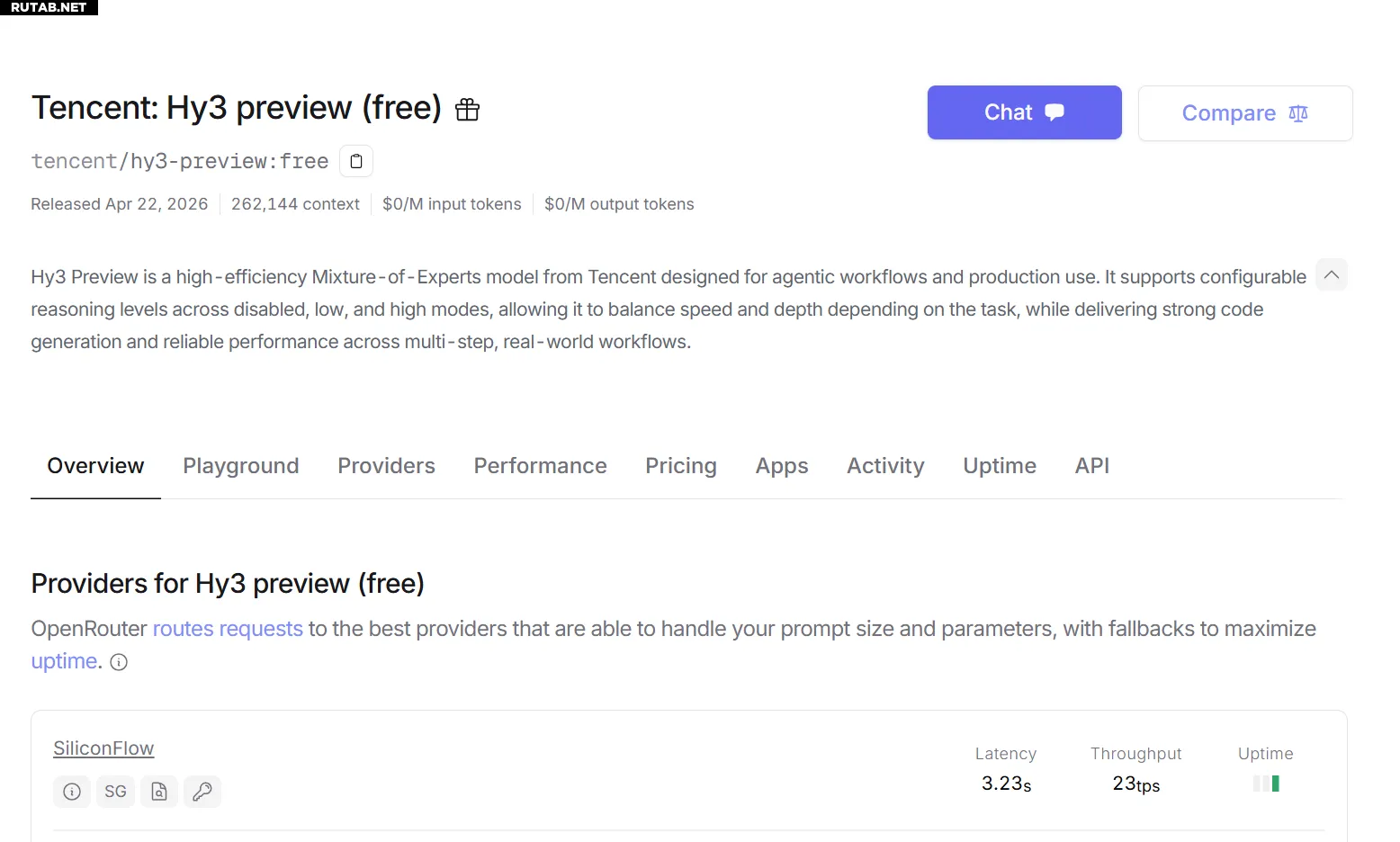This screenshot has width=1400, height=842.
Task: Open the Apps tab
Action: coord(782,466)
